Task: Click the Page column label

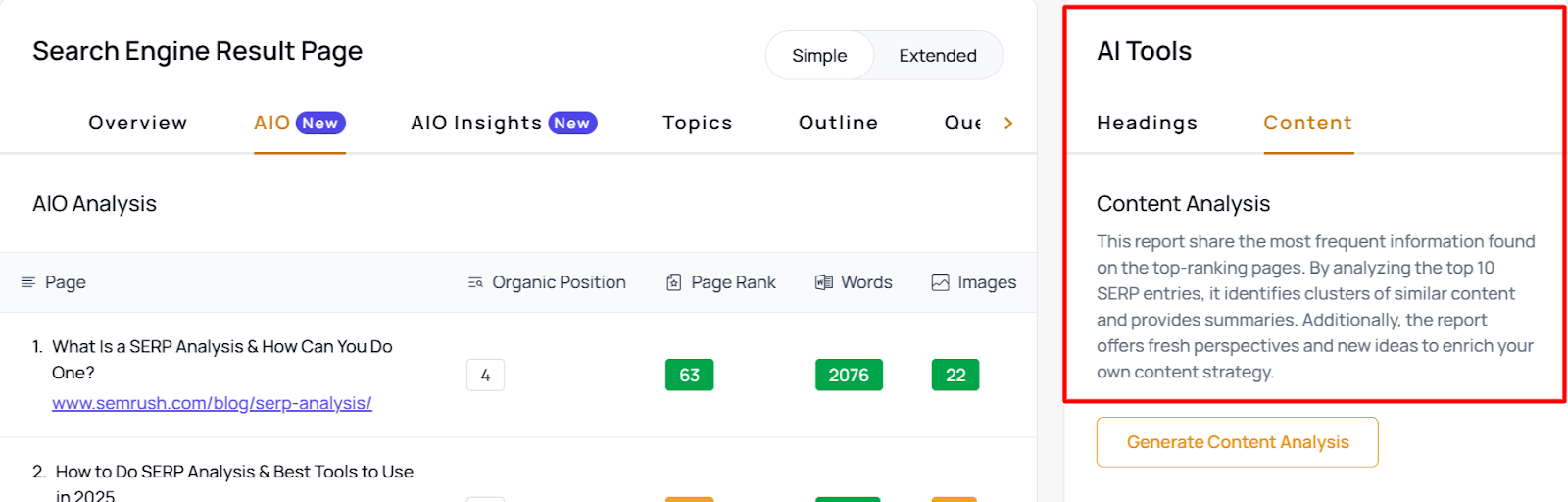Action: (66, 282)
